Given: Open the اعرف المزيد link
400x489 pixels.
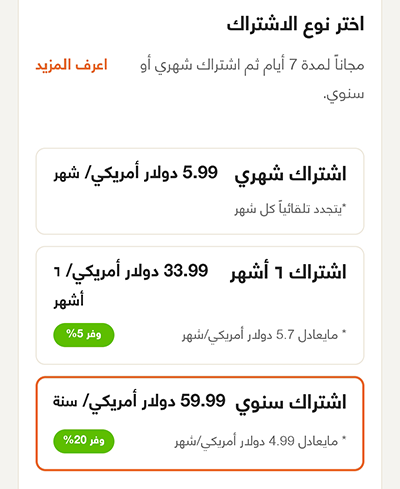Looking at the screenshot, I should point(71,65).
